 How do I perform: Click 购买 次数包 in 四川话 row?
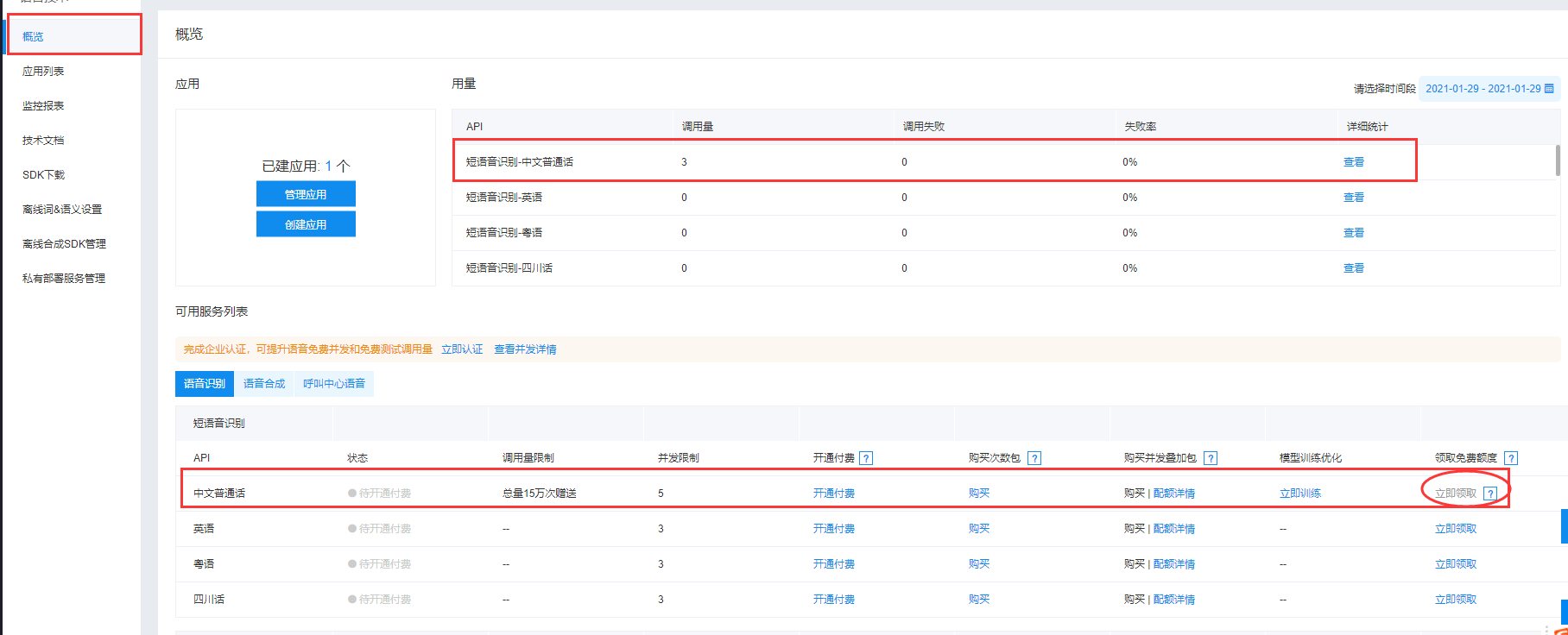coord(979,600)
